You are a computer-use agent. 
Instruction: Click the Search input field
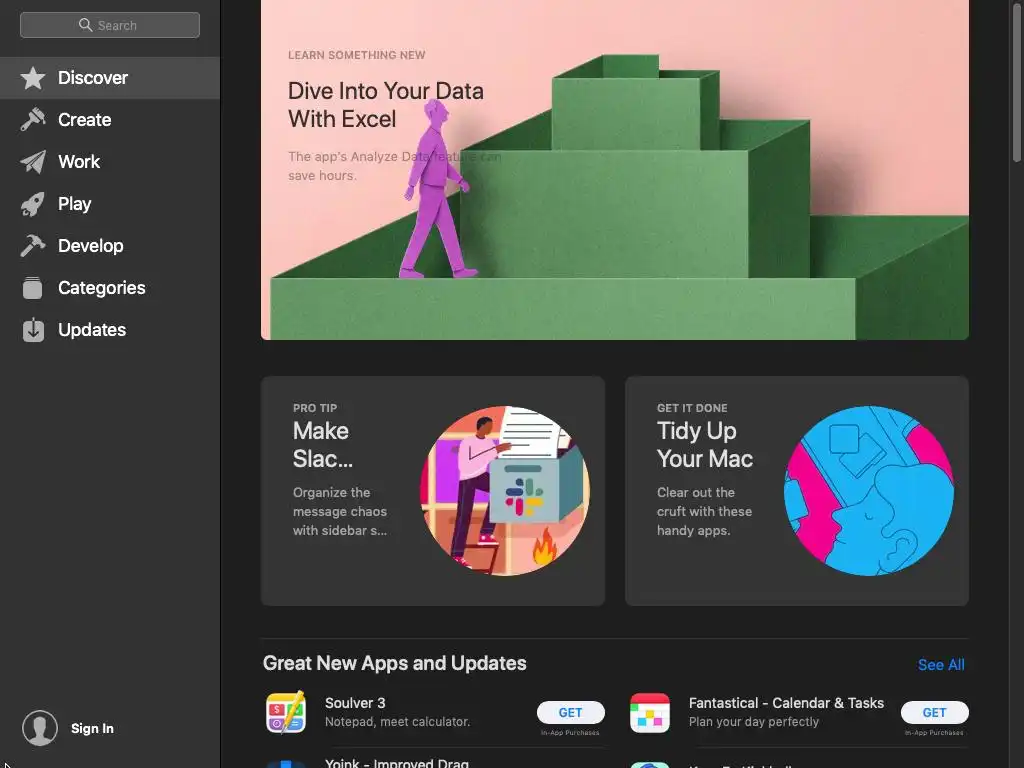pyautogui.click(x=110, y=25)
